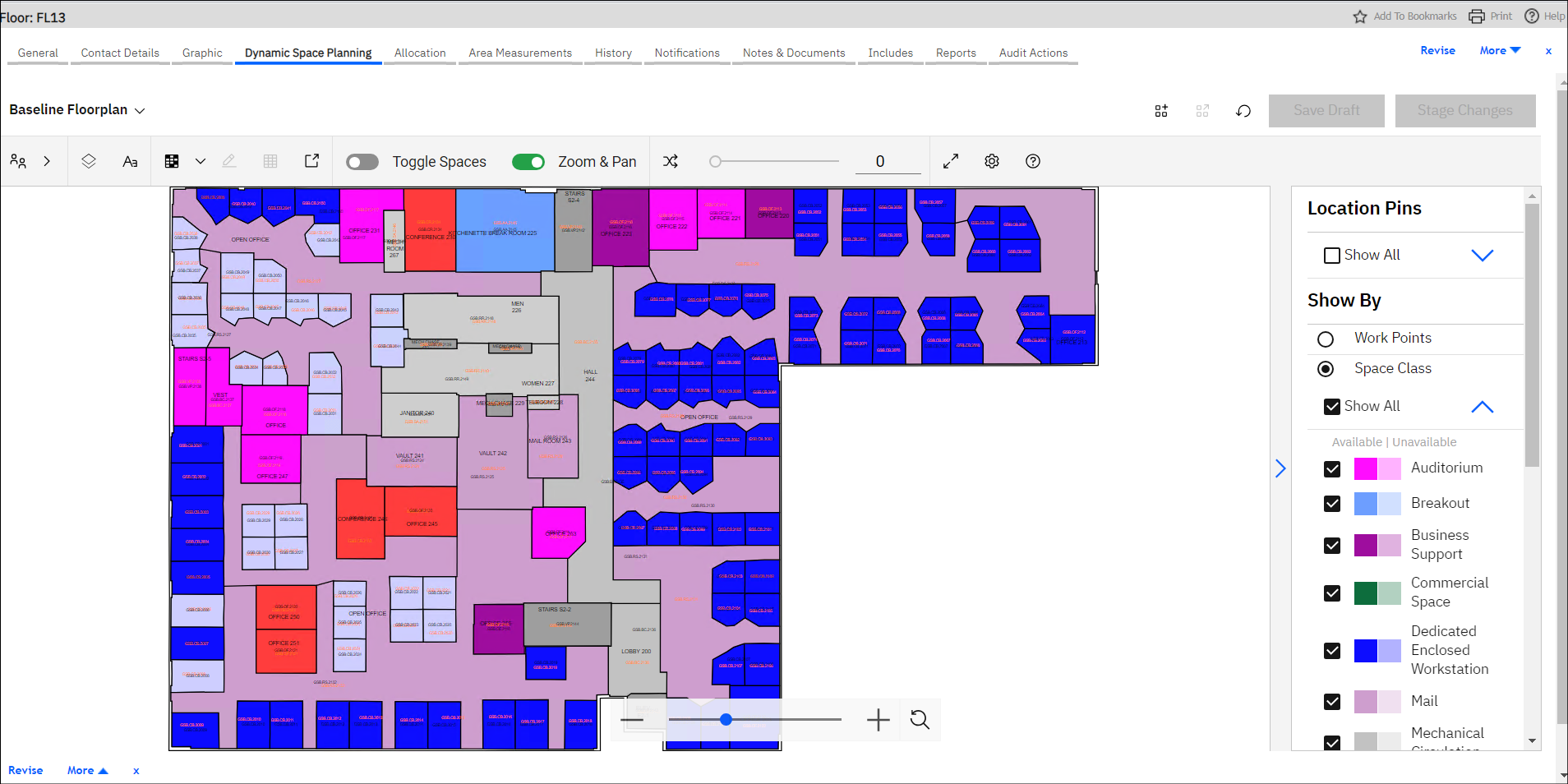Collapse the Show All space class chevron
Screen dimensions: 1568x784
pyautogui.click(x=1482, y=406)
